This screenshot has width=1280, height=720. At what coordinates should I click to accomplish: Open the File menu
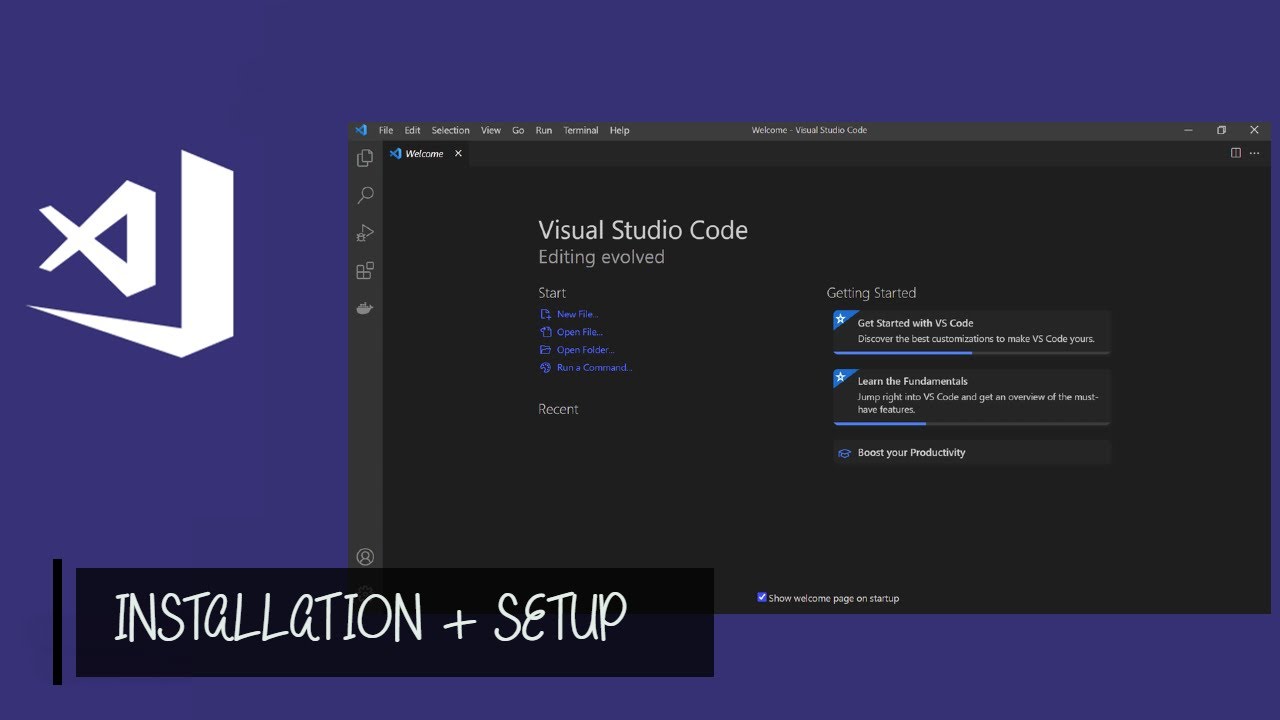[386, 130]
